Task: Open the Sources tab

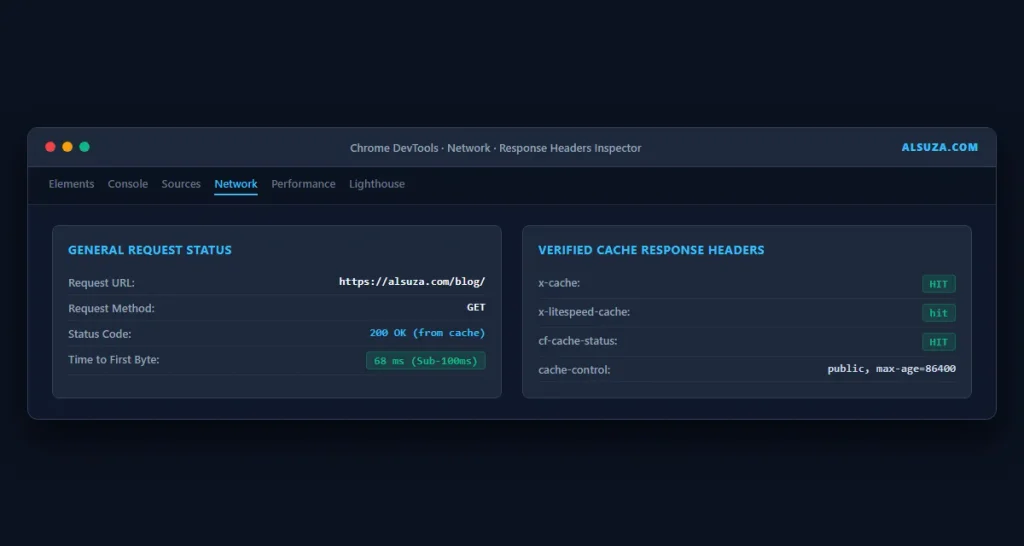Action: point(181,184)
